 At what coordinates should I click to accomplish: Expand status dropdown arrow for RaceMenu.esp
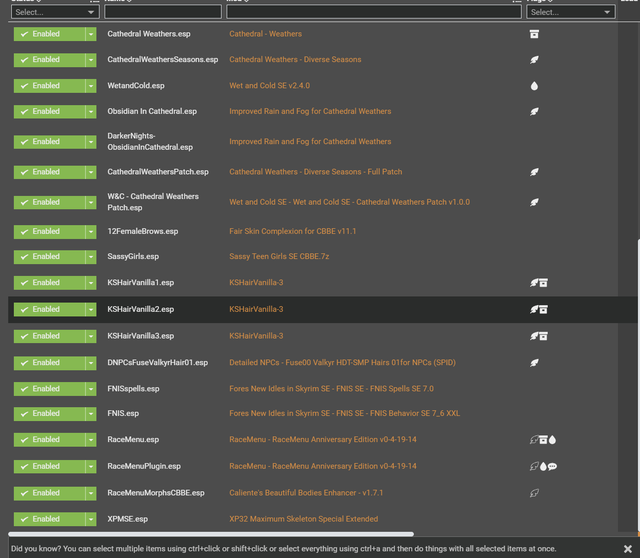[x=91, y=440]
